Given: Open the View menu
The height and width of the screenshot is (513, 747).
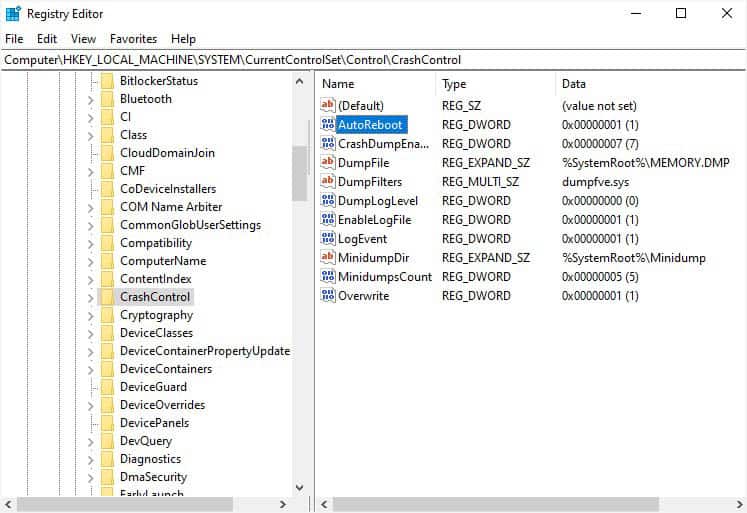Looking at the screenshot, I should coord(83,39).
